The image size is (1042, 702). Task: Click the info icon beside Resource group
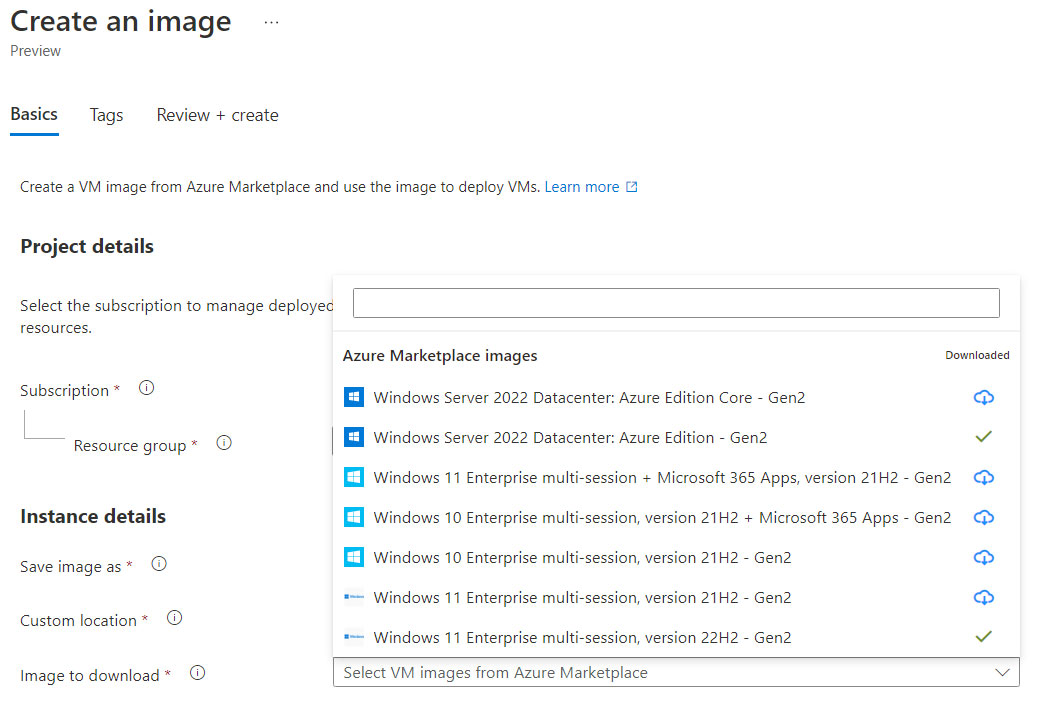coord(224,442)
